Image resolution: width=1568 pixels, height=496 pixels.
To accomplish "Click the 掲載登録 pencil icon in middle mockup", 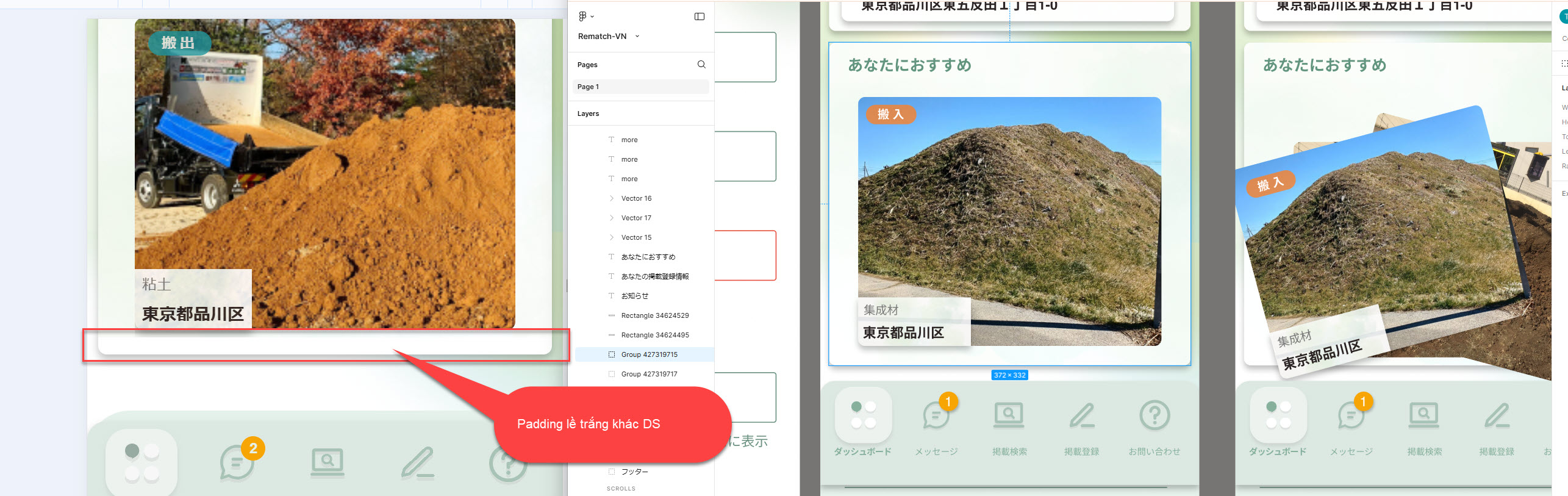I will pos(1081,416).
